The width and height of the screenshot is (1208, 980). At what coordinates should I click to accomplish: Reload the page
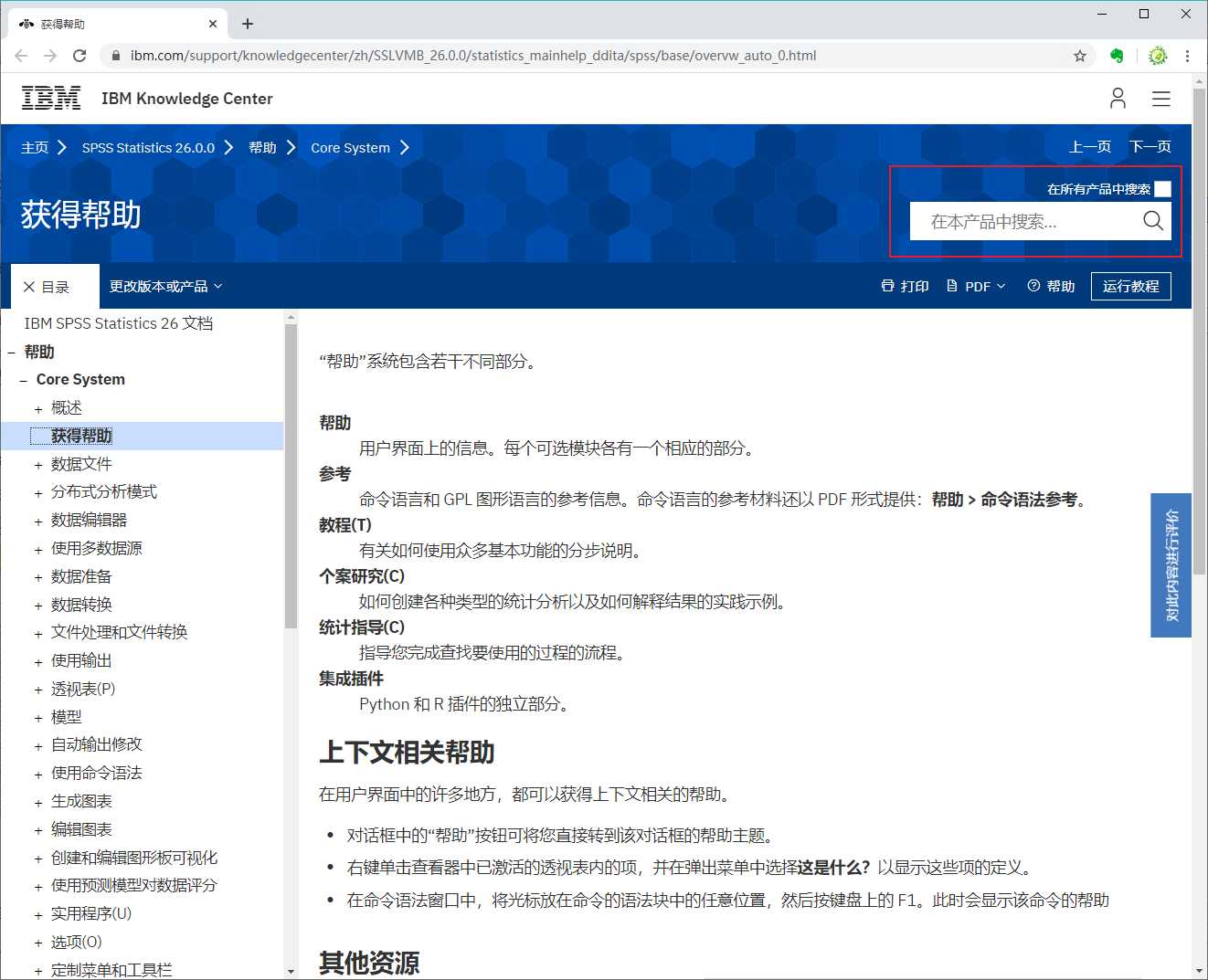[x=79, y=56]
